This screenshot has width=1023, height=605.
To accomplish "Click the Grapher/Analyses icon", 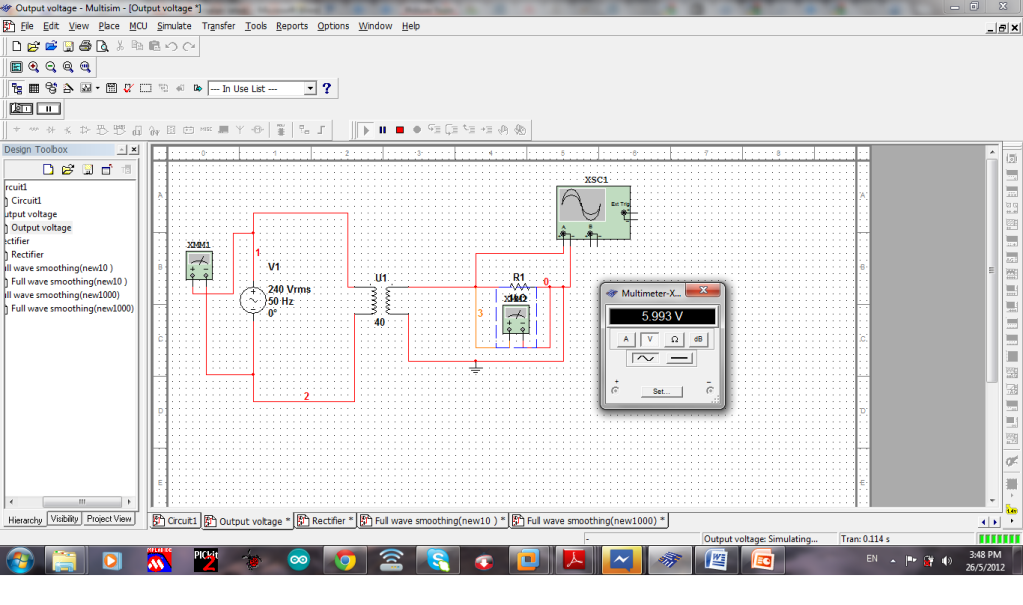I will tap(85, 88).
